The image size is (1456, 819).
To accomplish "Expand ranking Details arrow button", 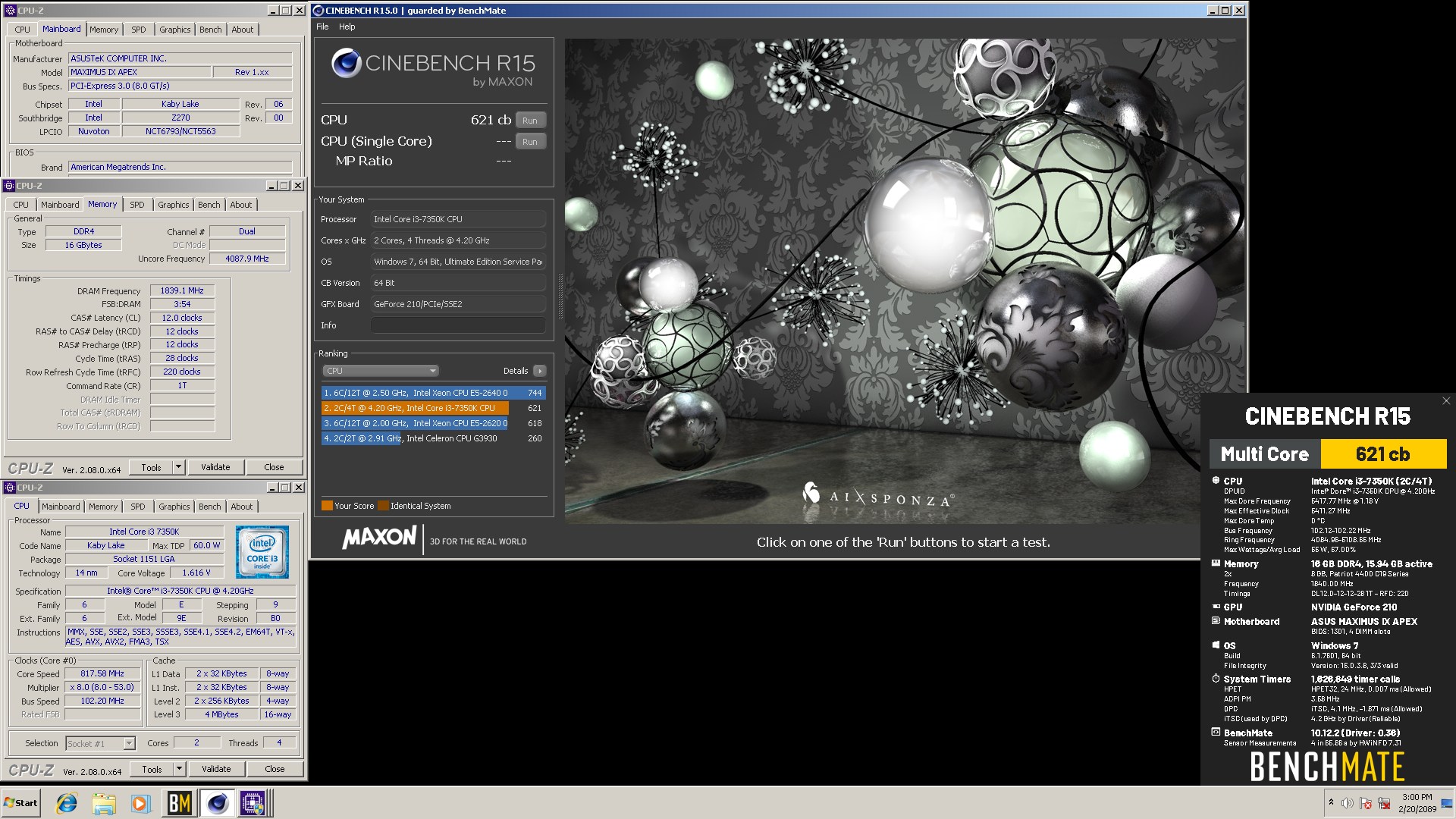I will [540, 371].
